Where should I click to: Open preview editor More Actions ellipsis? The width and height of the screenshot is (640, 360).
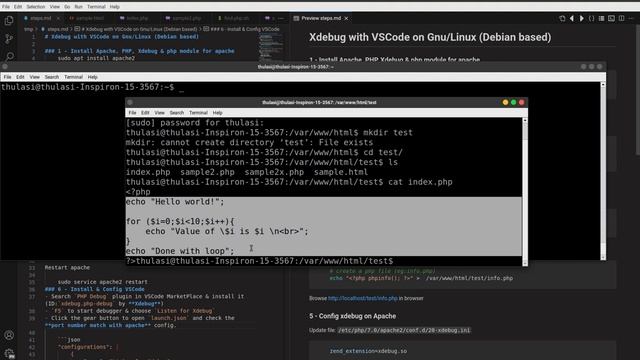(x=631, y=18)
